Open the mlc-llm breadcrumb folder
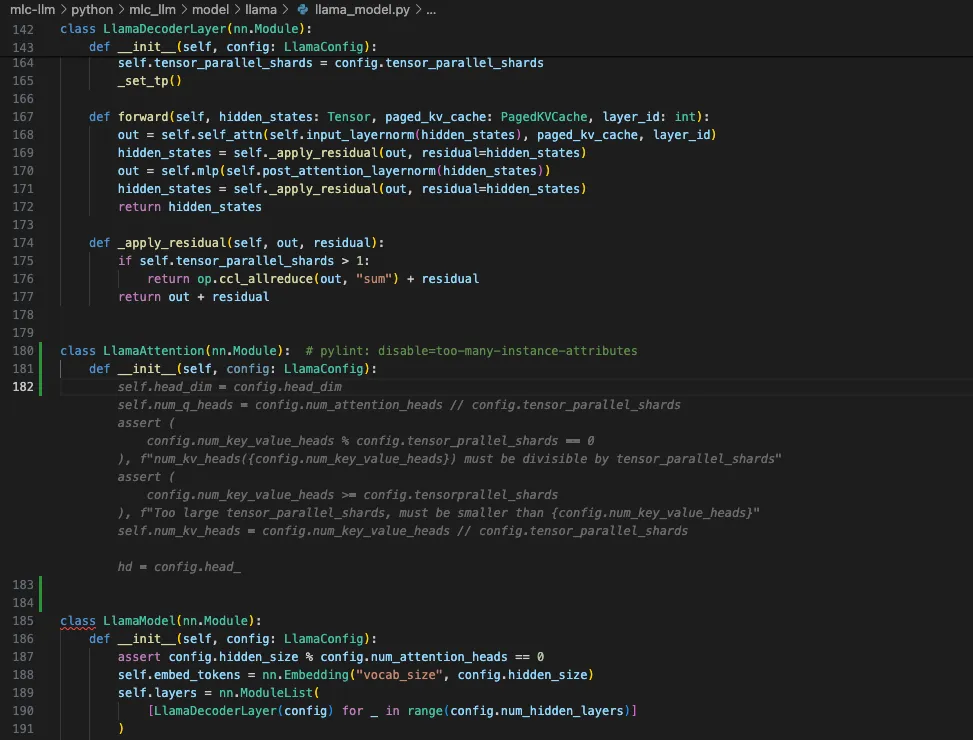This screenshot has height=740, width=973. [32, 9]
